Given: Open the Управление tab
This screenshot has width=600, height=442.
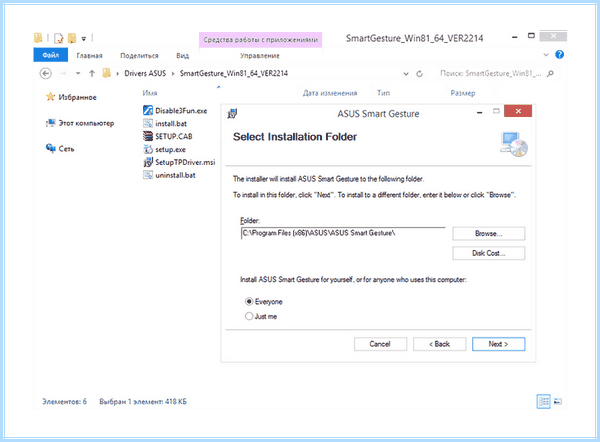Looking at the screenshot, I should tap(259, 56).
